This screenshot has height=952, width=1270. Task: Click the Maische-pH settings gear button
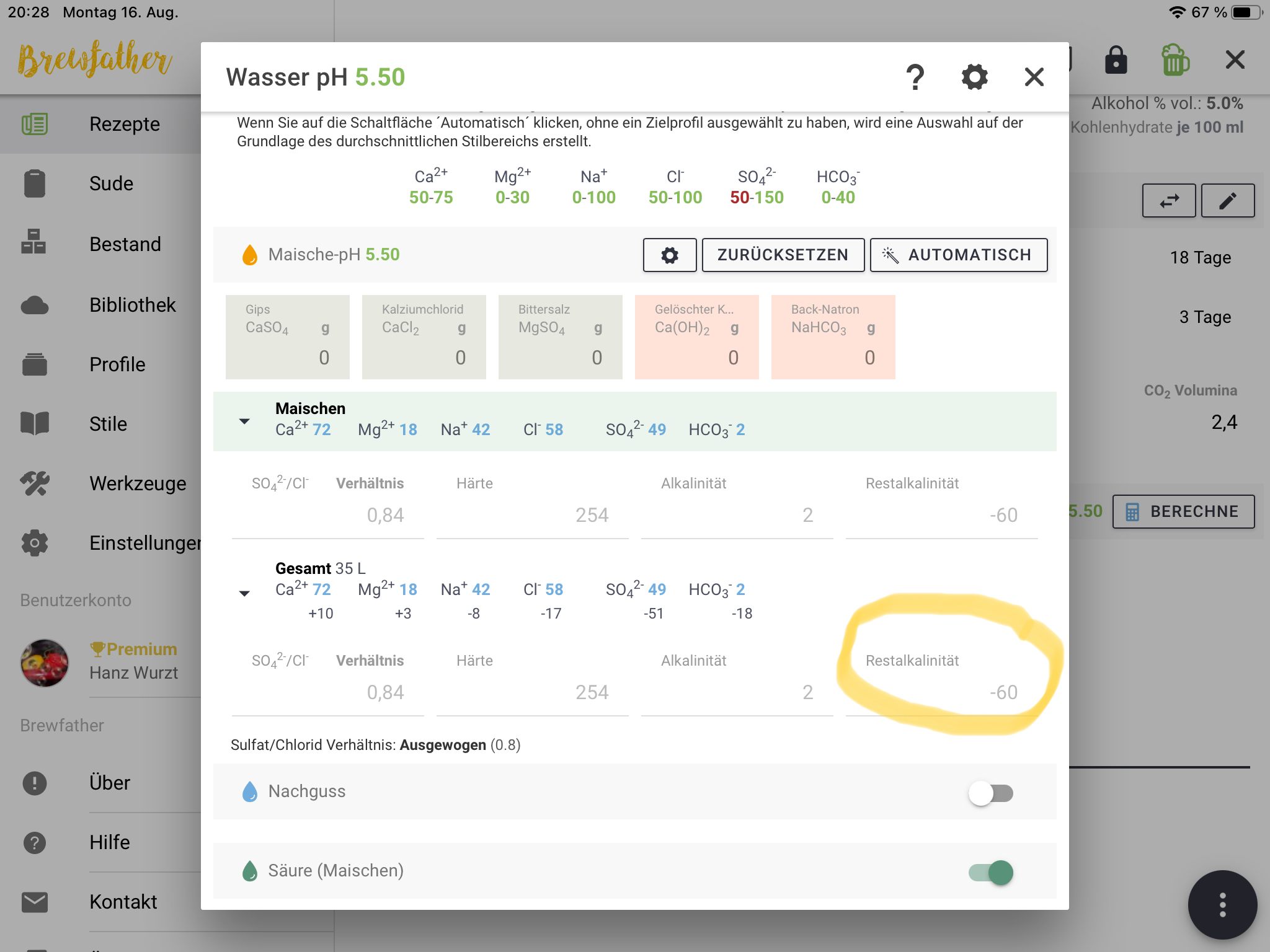tap(669, 255)
